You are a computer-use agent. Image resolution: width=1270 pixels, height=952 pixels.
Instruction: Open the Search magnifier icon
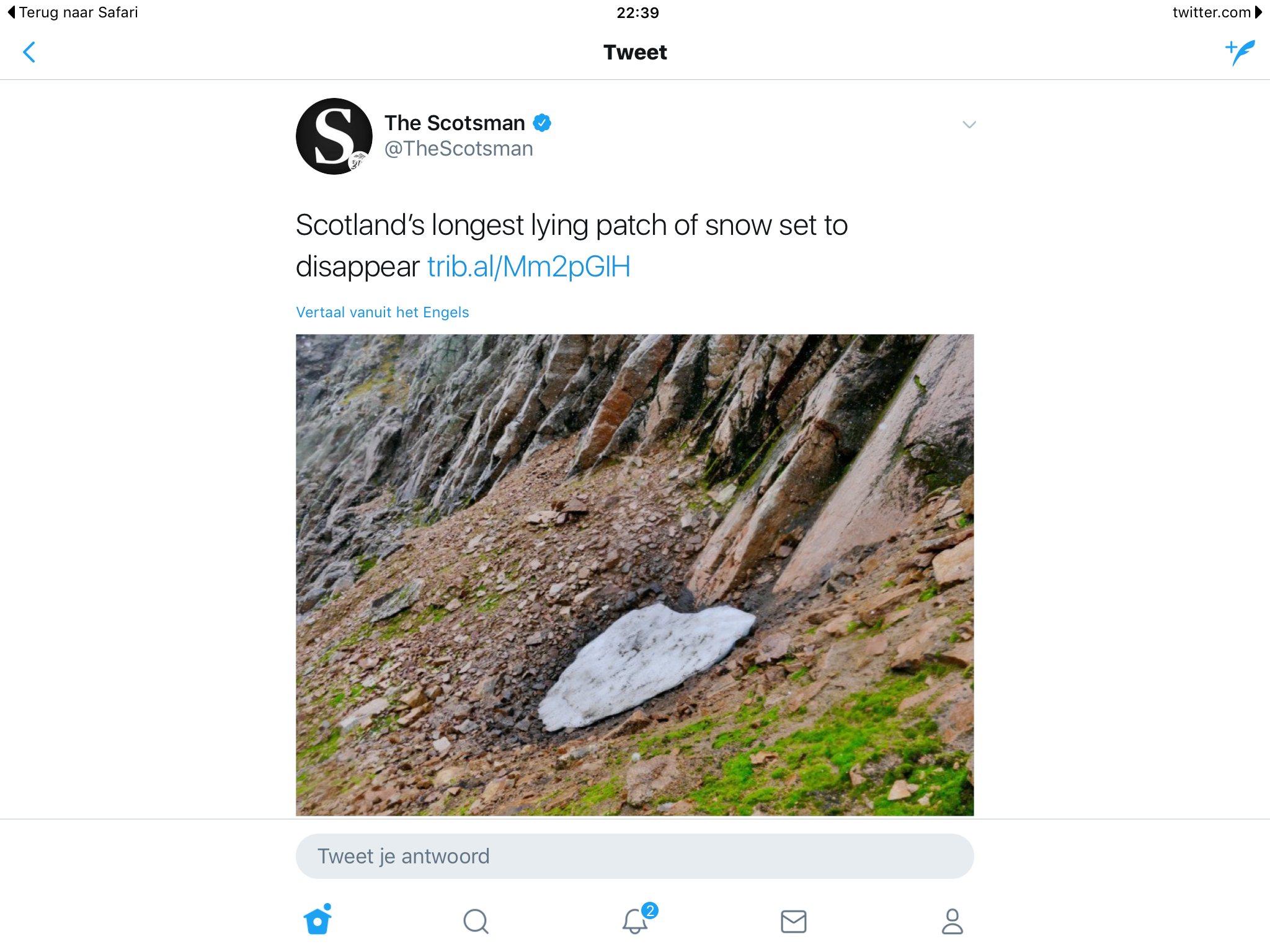(x=476, y=922)
